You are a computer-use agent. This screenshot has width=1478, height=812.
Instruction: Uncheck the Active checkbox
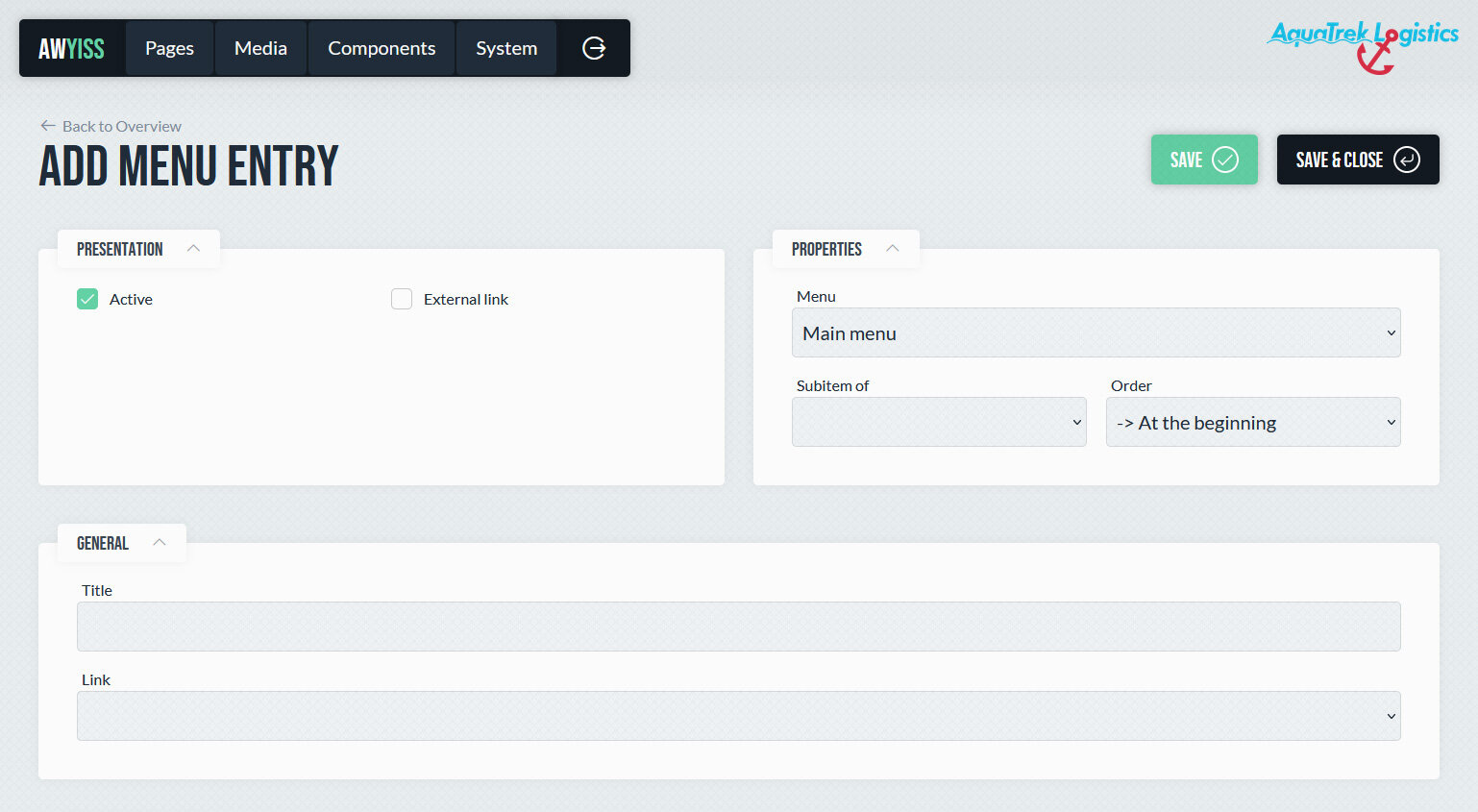pos(87,299)
